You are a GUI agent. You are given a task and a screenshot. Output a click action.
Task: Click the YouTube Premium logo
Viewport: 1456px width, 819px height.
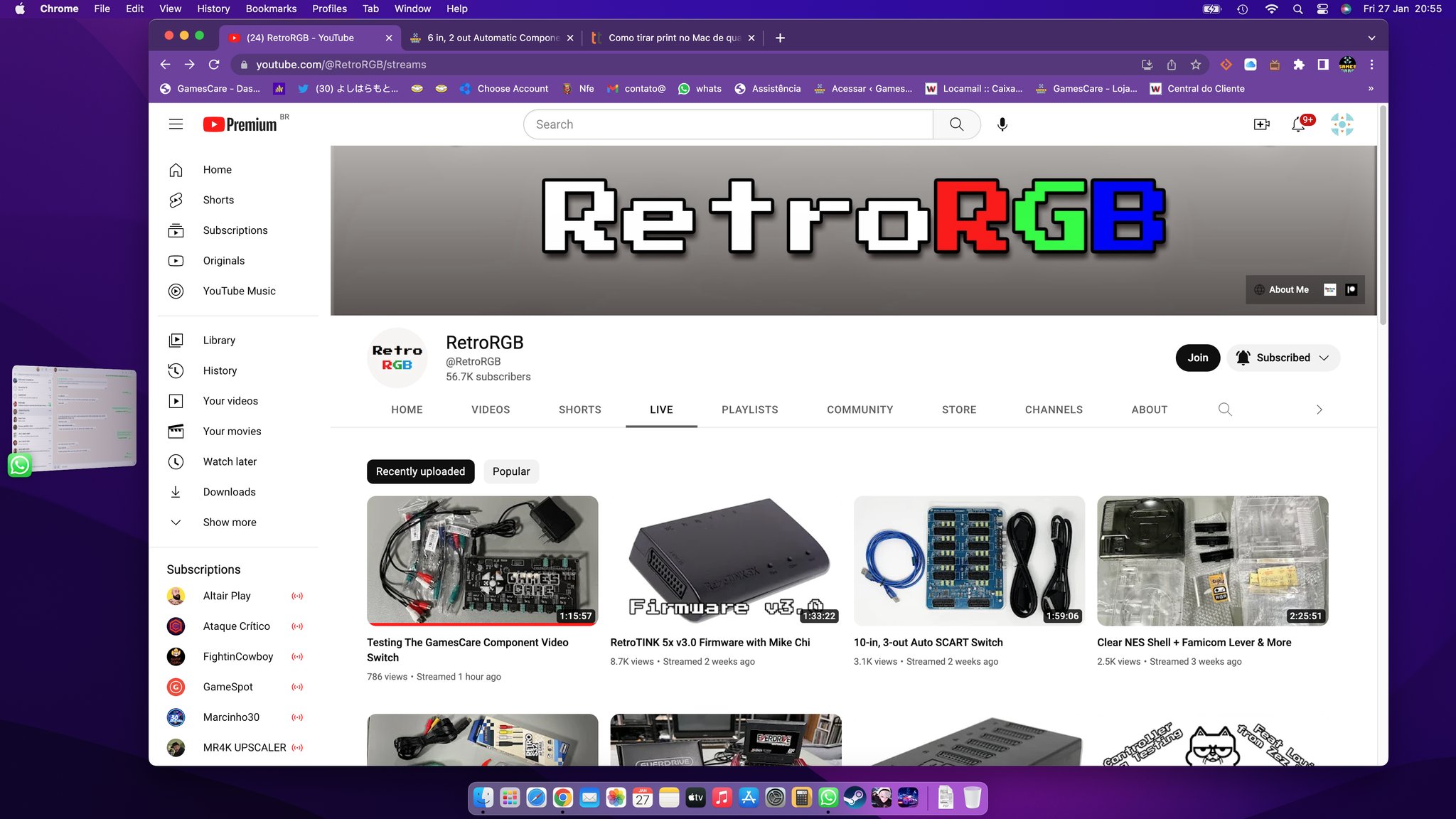click(240, 124)
